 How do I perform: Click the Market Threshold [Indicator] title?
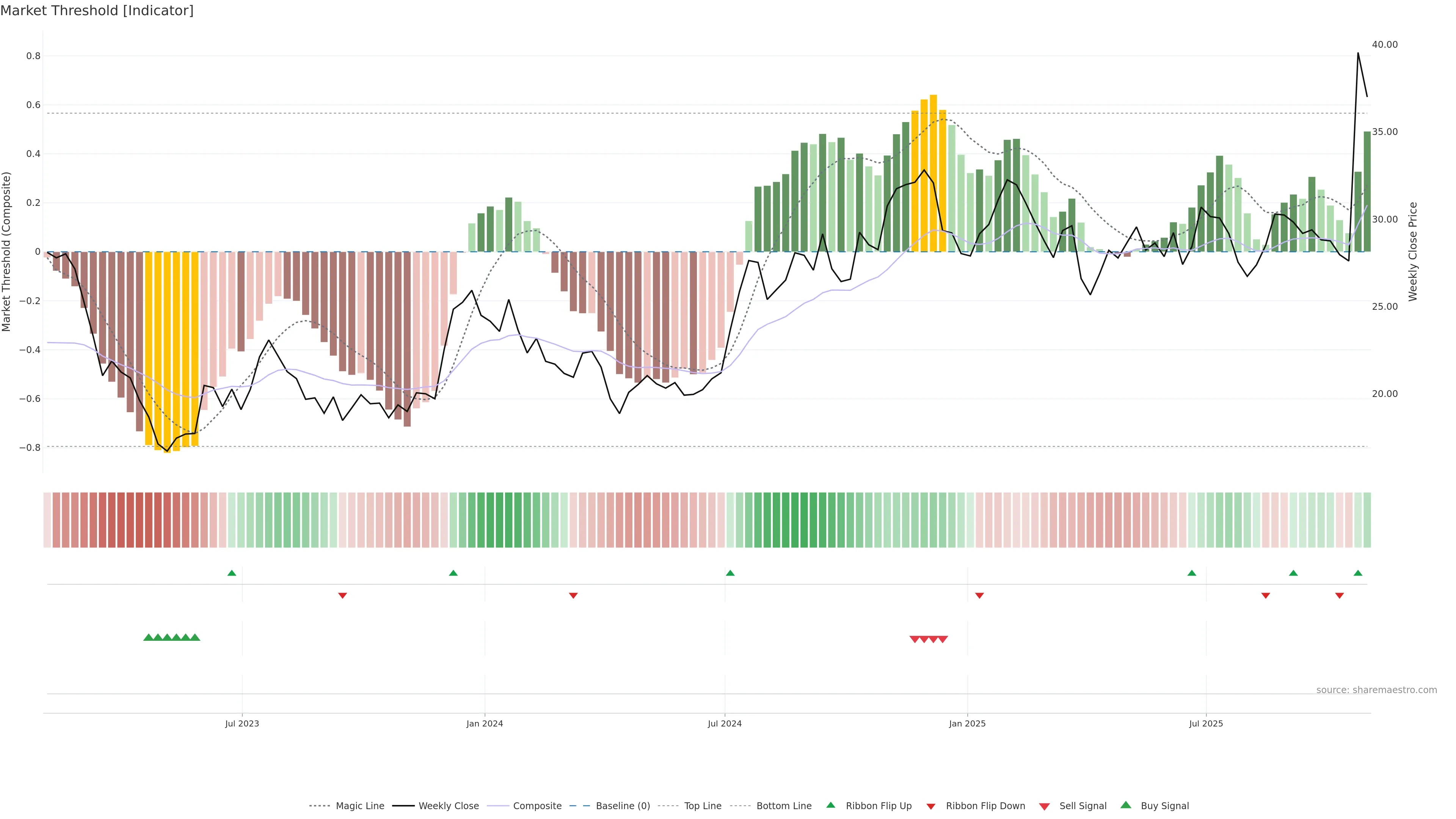coord(97,11)
